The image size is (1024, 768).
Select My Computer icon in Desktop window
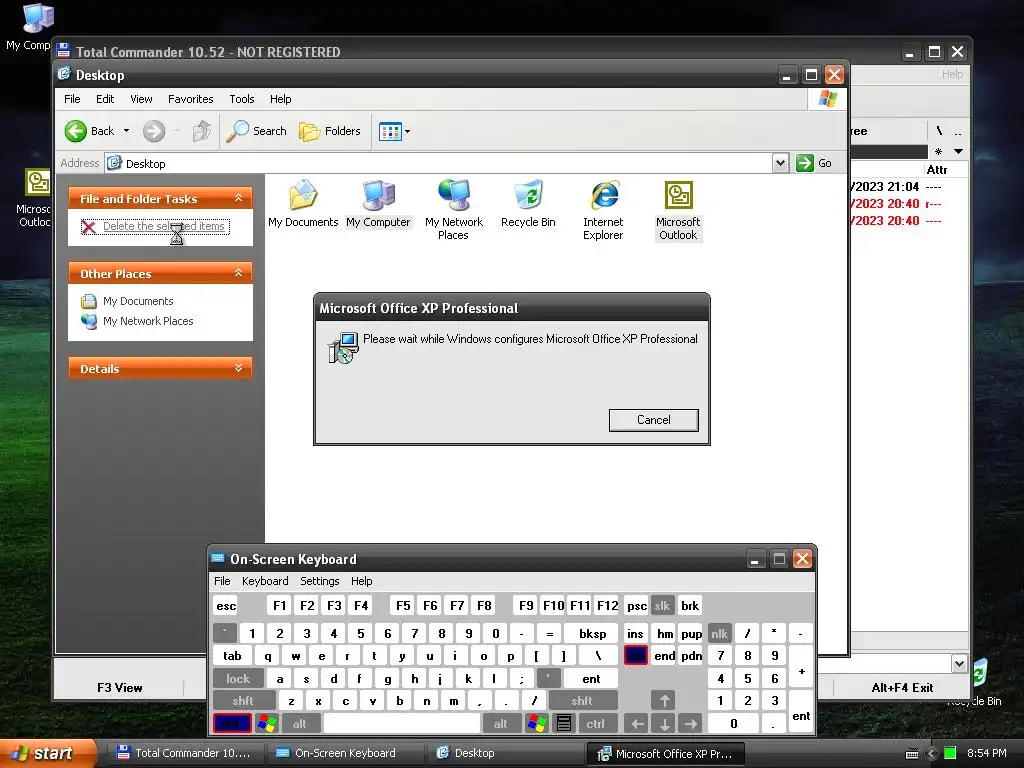(x=378, y=204)
